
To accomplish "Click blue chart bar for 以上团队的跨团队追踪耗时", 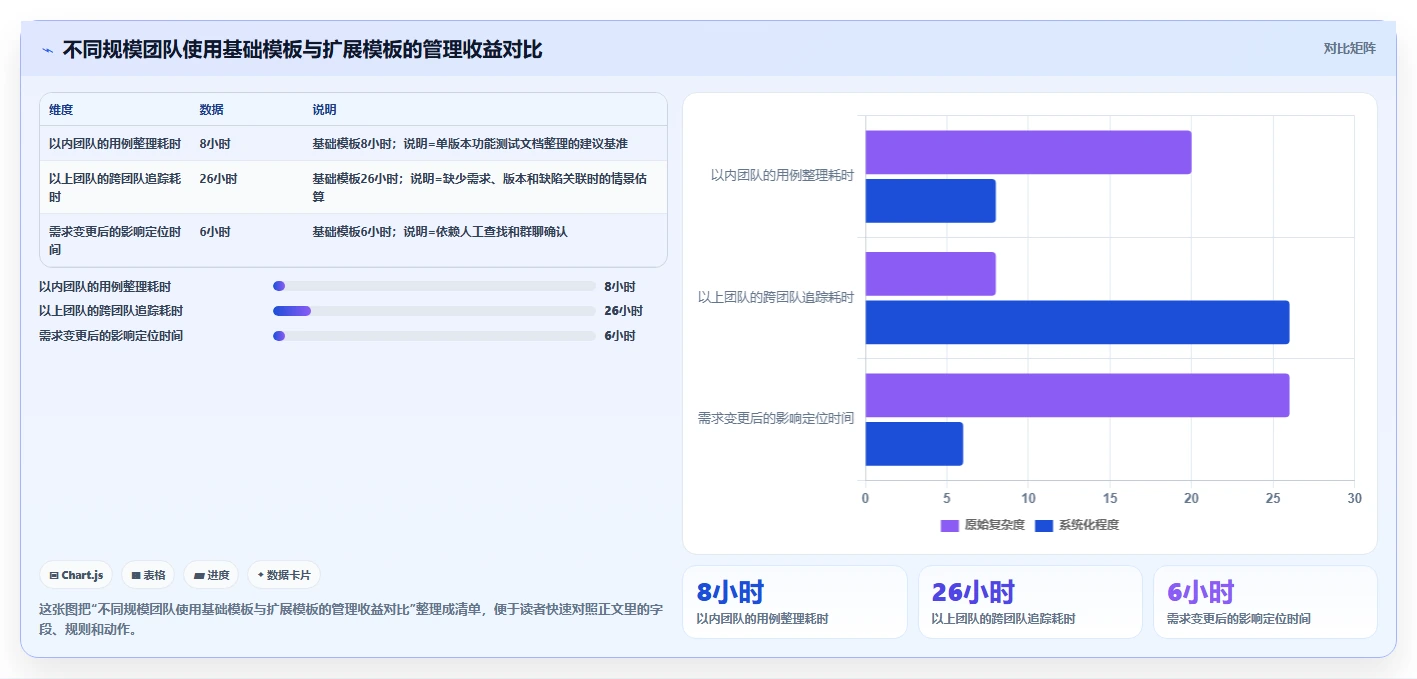I will click(x=1077, y=322).
